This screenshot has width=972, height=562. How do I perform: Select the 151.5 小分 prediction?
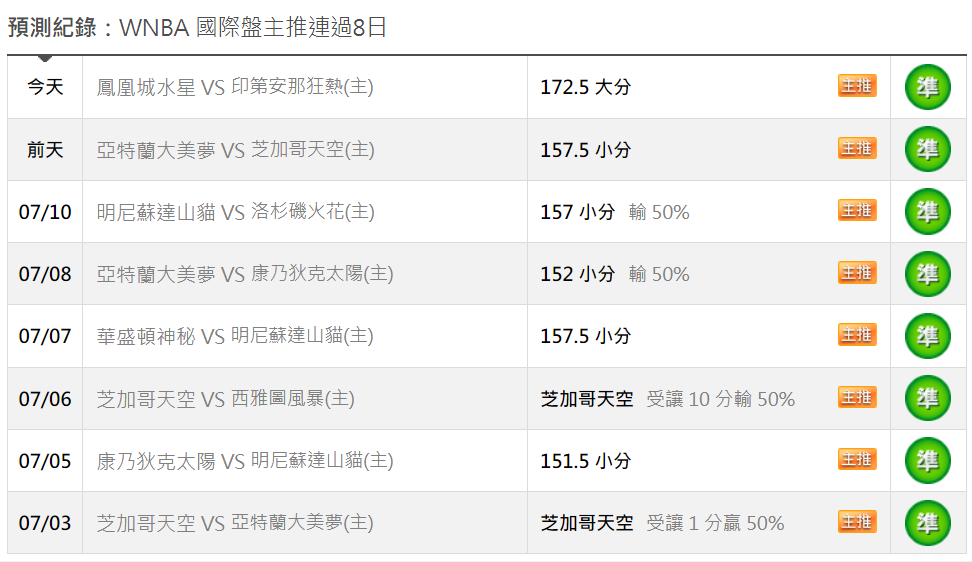coord(585,461)
